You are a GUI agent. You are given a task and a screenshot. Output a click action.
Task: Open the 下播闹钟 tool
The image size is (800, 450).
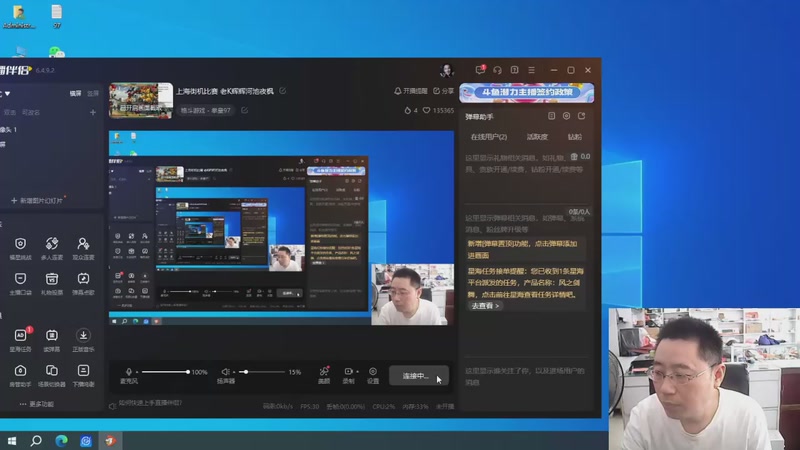pos(83,376)
